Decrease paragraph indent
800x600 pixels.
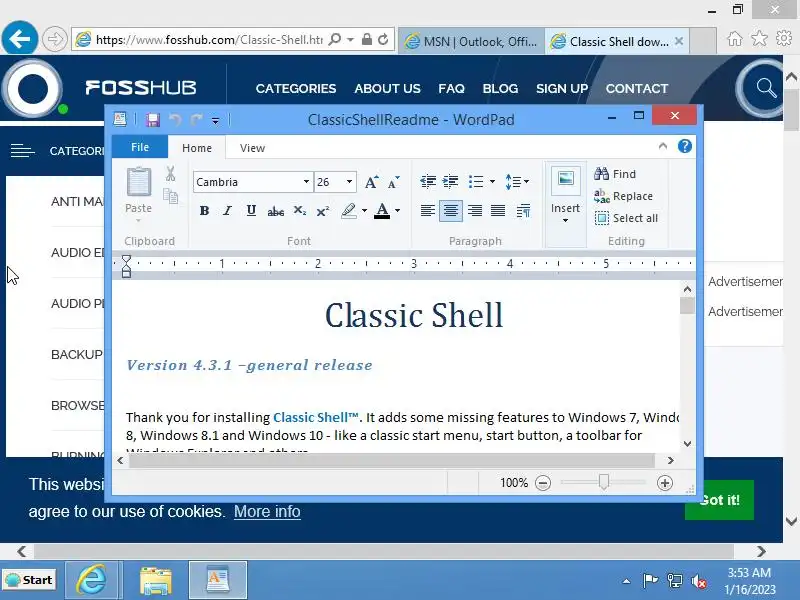coord(428,182)
